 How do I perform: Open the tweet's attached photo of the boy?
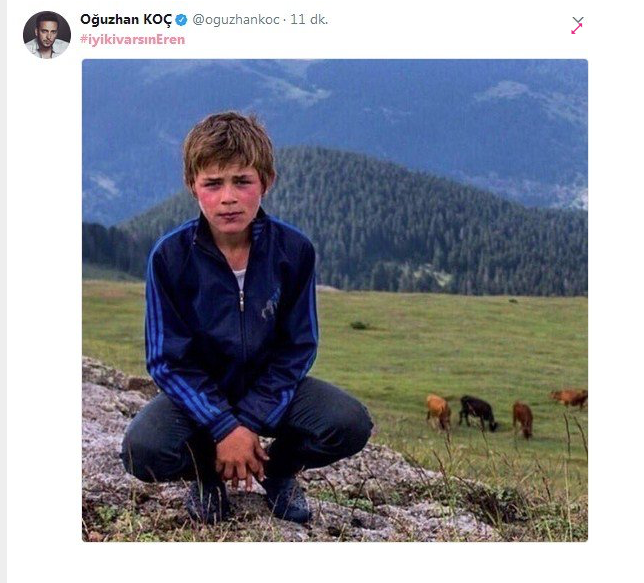point(335,300)
